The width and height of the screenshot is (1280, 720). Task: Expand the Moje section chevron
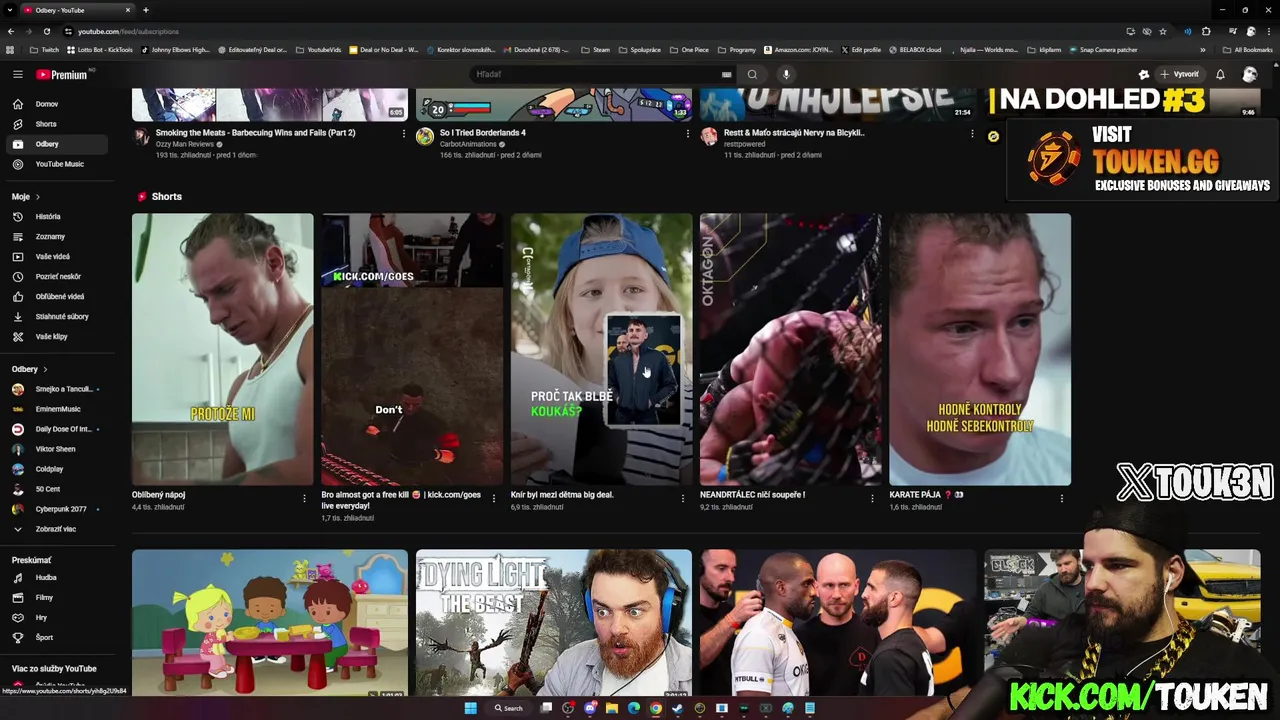pyautogui.click(x=39, y=197)
